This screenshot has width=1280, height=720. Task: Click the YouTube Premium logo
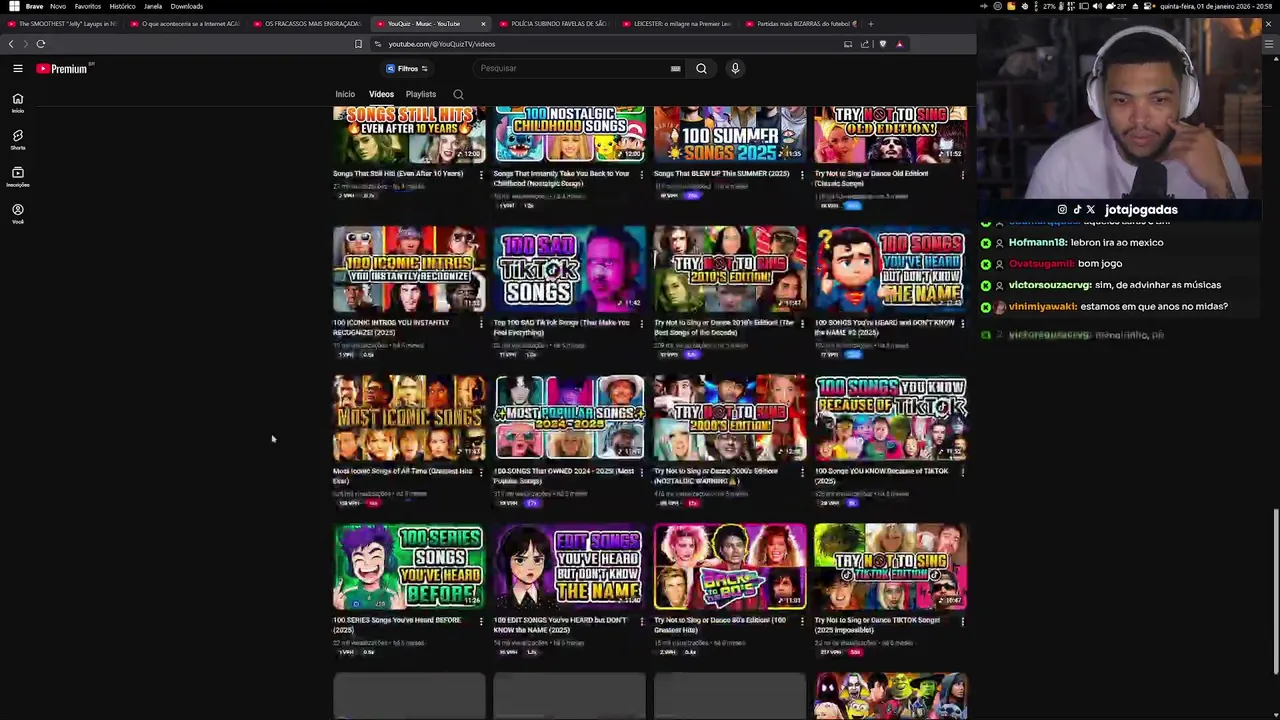point(65,69)
